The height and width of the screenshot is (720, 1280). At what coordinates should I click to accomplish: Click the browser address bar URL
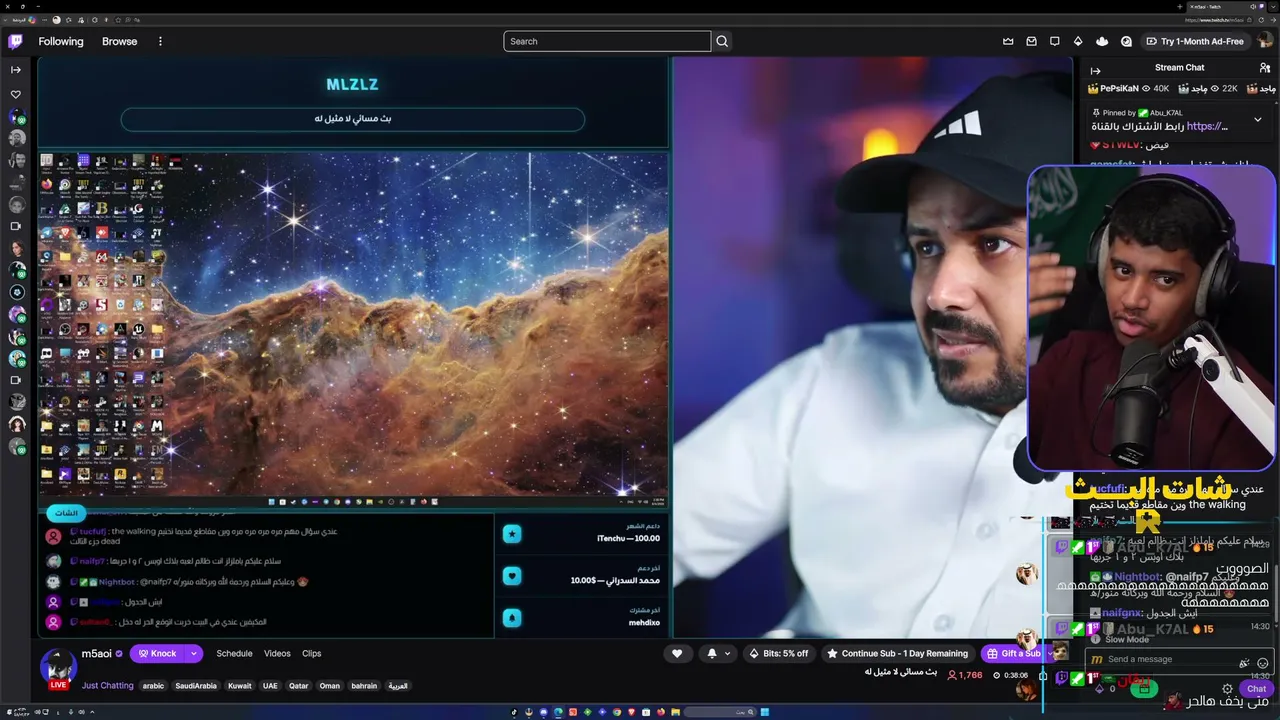(1214, 20)
